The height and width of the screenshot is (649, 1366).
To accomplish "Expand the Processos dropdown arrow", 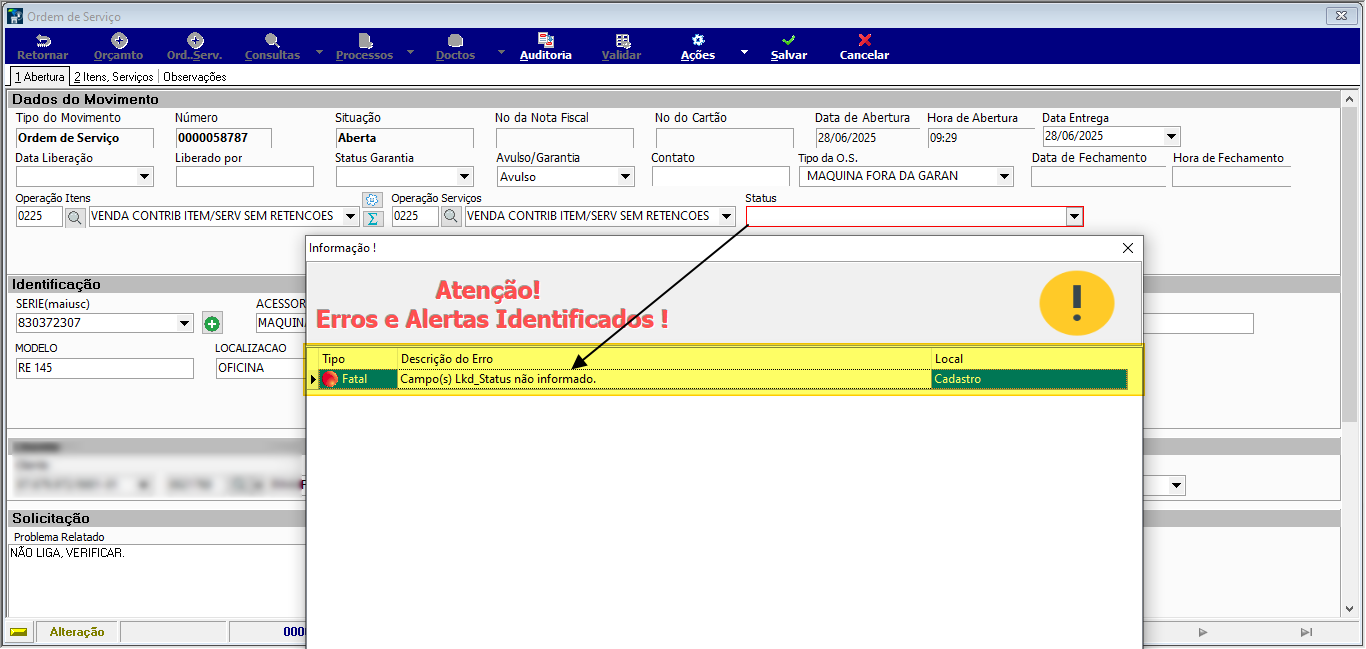I will [412, 51].
